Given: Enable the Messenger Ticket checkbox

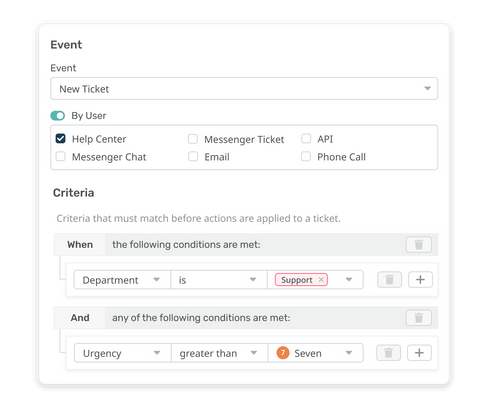Looking at the screenshot, I should (193, 139).
